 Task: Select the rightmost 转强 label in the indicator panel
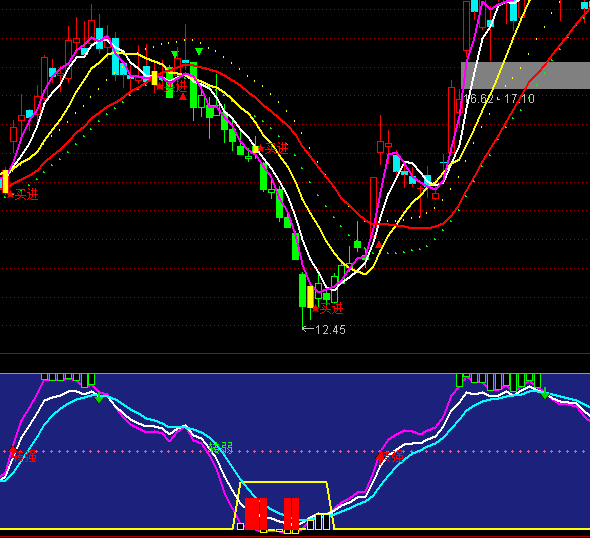392,457
